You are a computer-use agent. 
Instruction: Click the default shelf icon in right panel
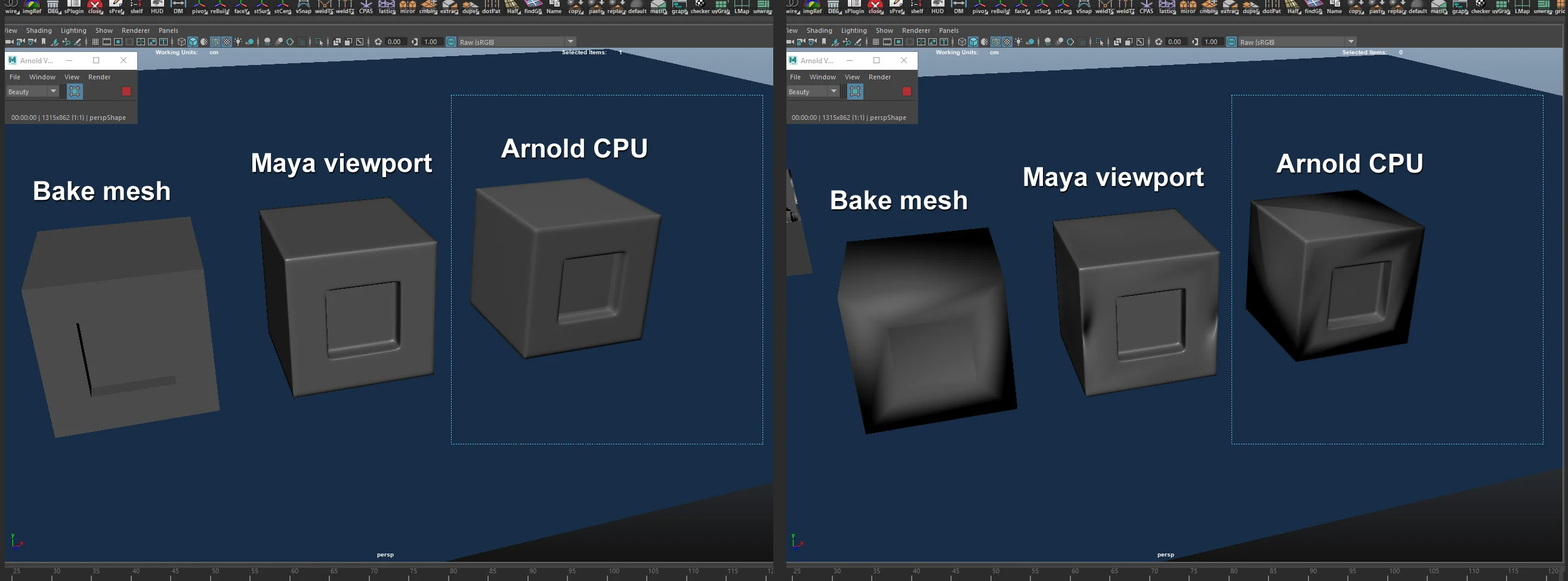tap(1418, 6)
